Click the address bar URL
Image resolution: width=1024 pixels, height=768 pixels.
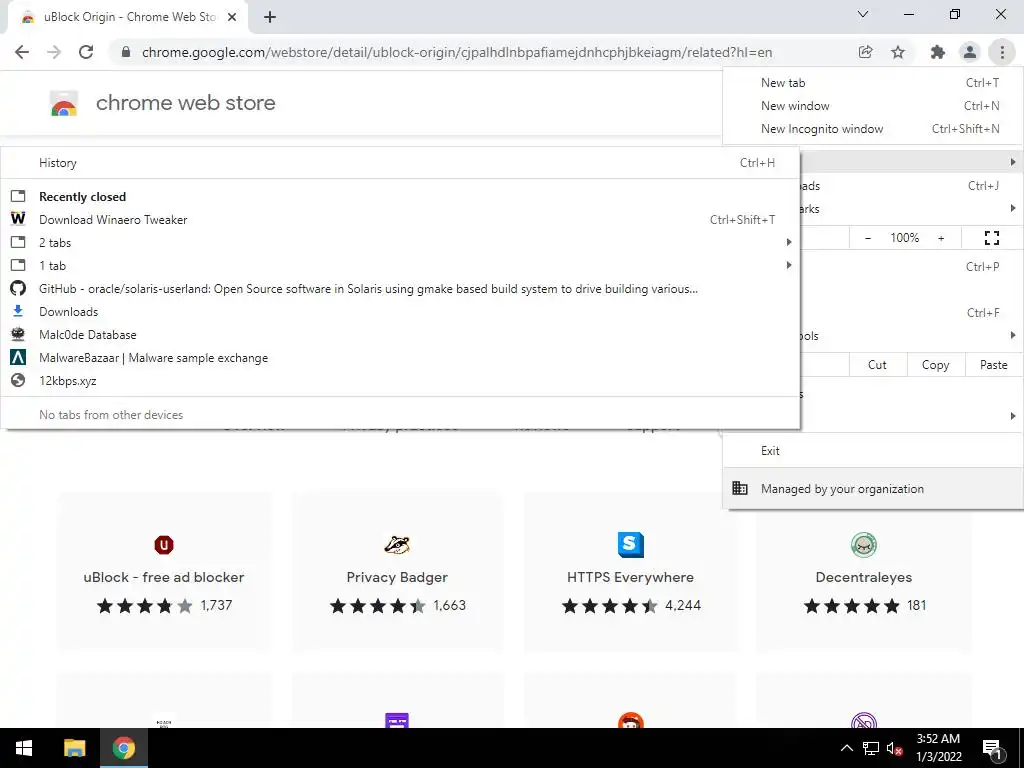(x=457, y=52)
